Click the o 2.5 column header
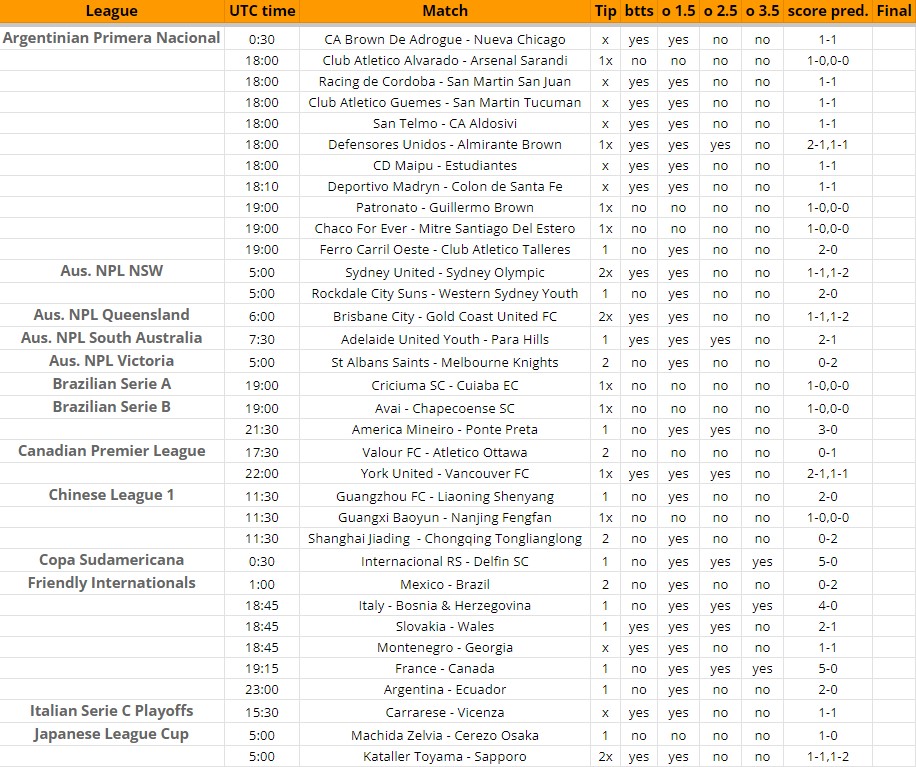 tap(720, 11)
